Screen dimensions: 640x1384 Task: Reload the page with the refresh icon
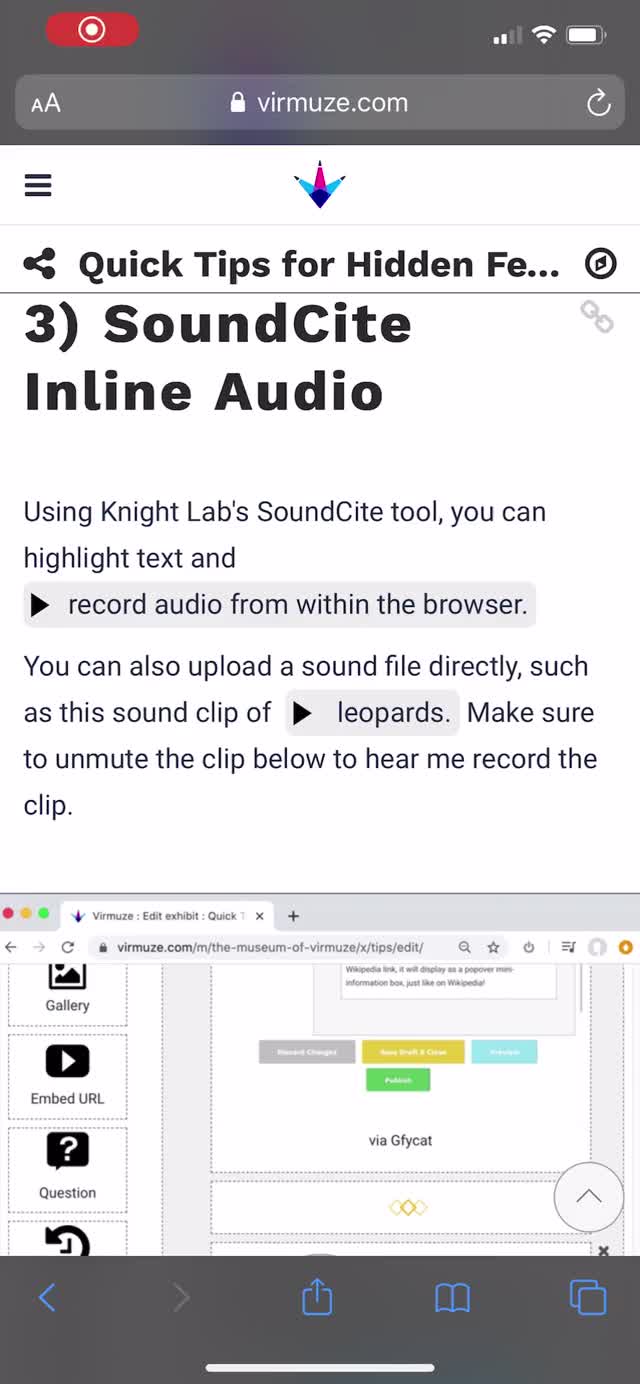(598, 103)
